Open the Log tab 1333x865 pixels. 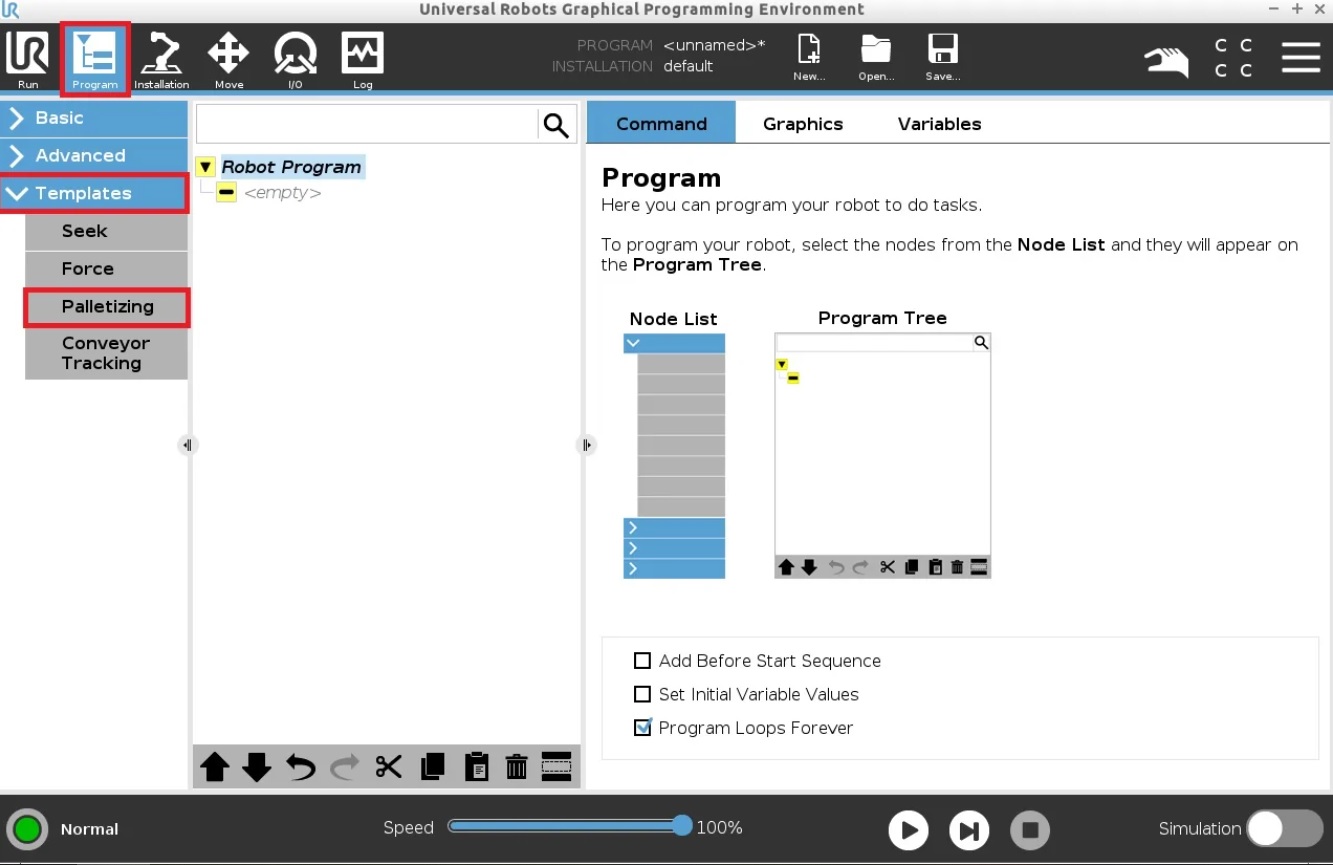(x=362, y=59)
